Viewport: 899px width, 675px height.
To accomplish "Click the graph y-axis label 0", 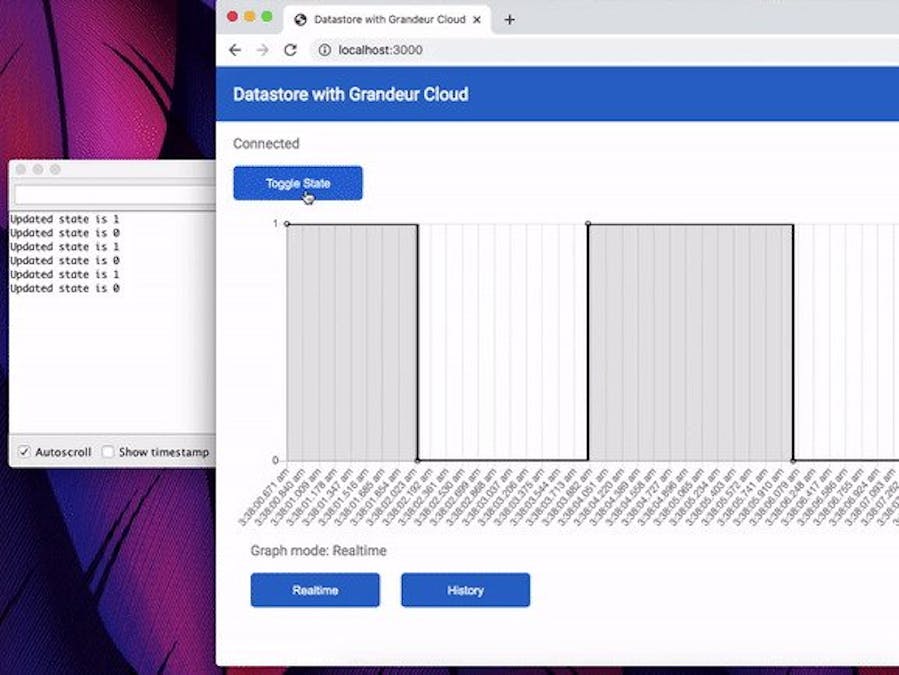I will click(x=275, y=460).
